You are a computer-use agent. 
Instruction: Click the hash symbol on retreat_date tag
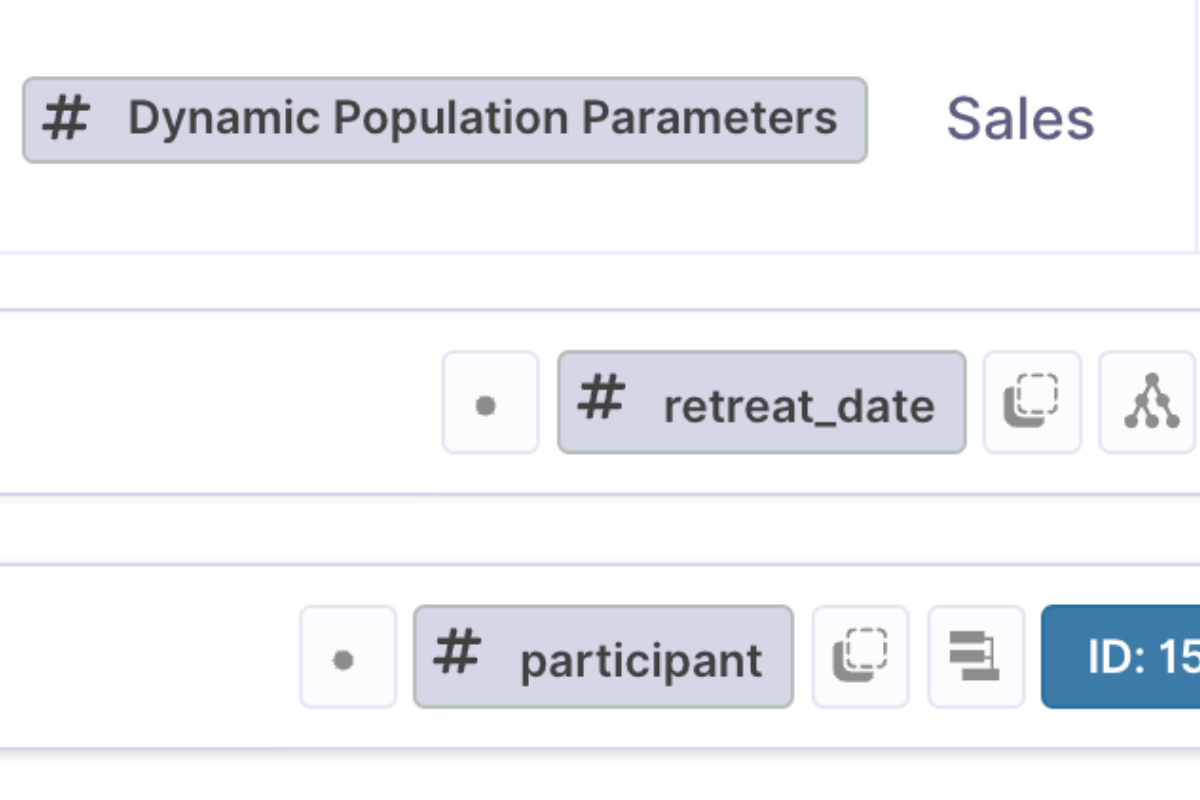[x=600, y=400]
